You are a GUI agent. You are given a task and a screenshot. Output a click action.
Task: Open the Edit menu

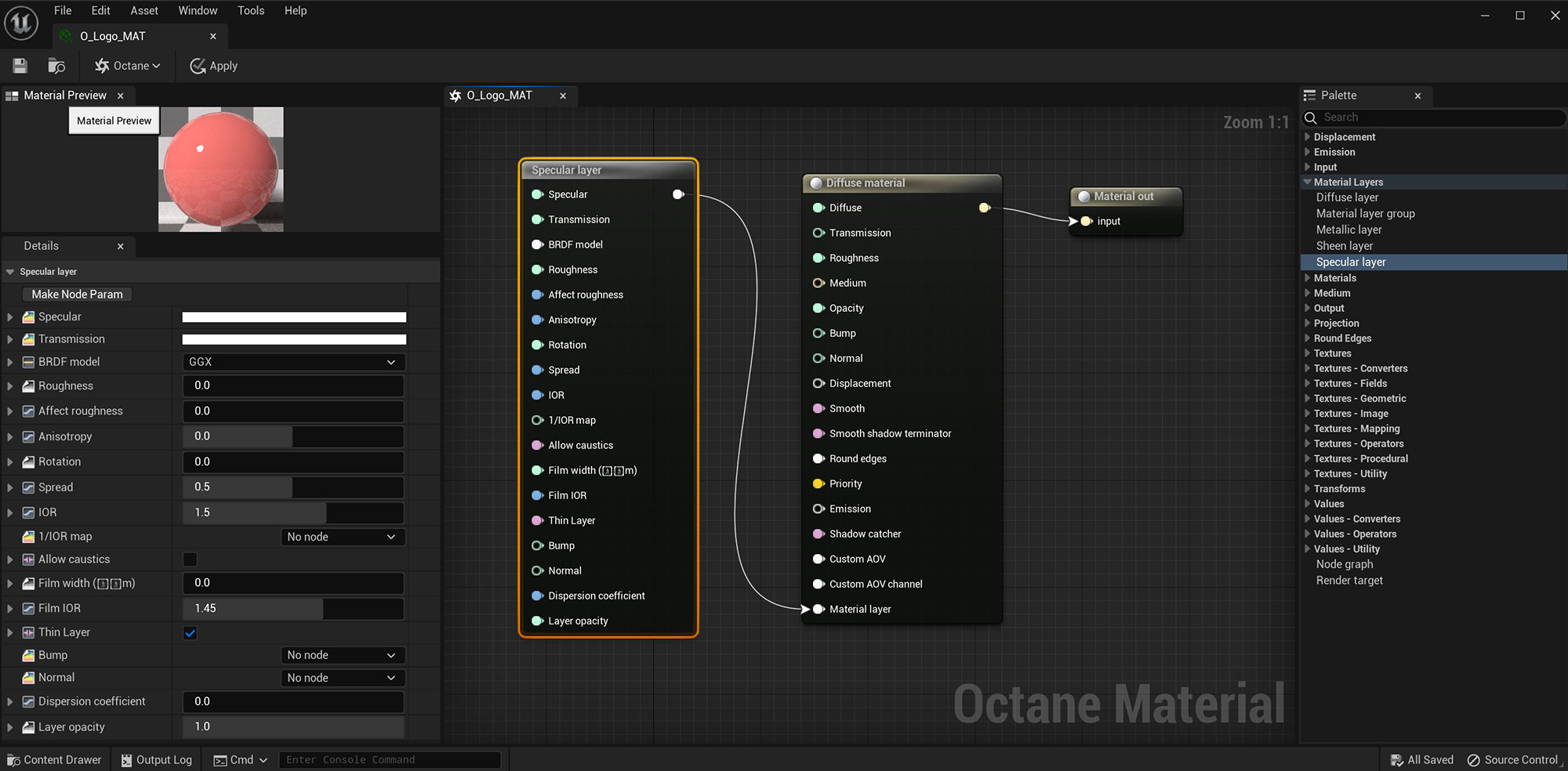coord(100,10)
